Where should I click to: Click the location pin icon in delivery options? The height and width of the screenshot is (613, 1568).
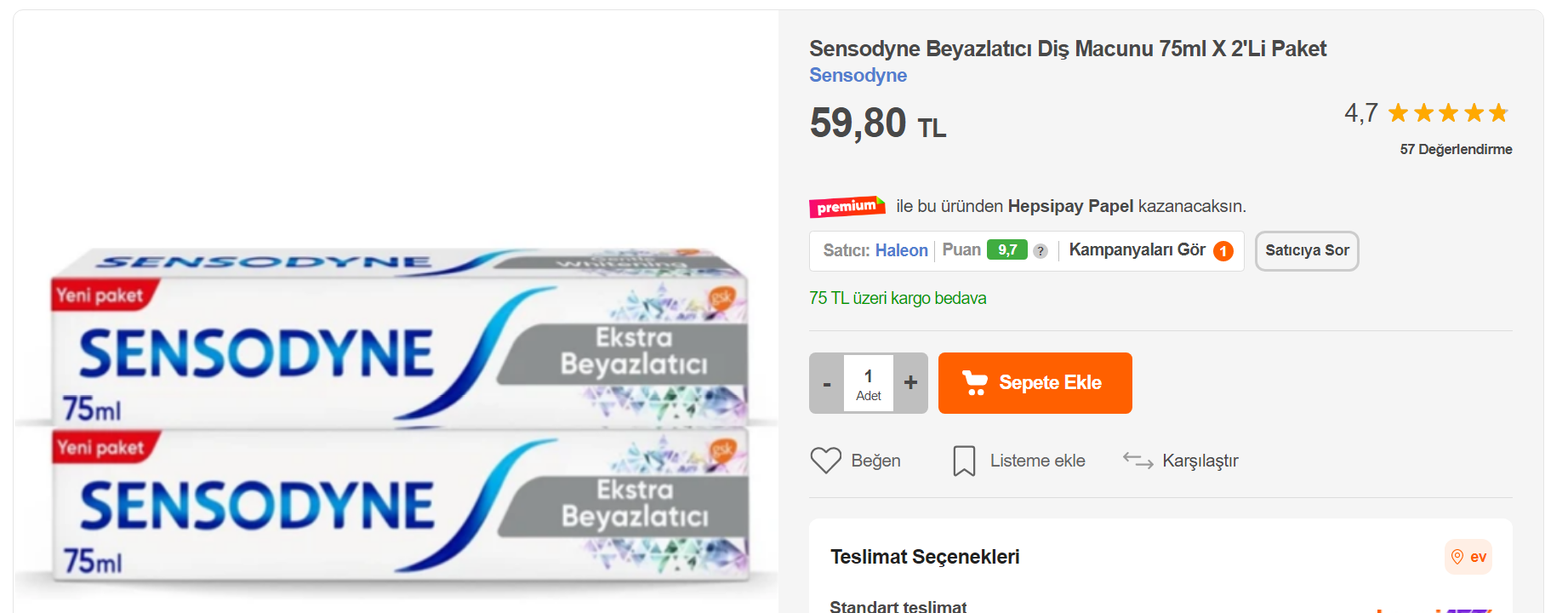[x=1457, y=557]
